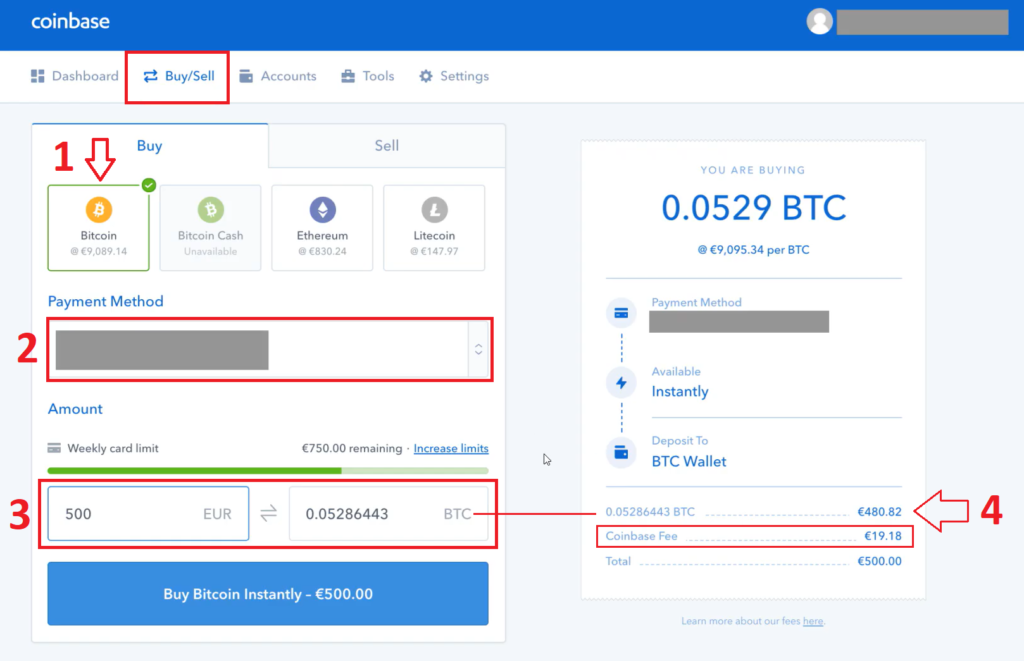Screen dimensions: 1024x661
Task: Click the account name in header
Action: (x=923, y=22)
